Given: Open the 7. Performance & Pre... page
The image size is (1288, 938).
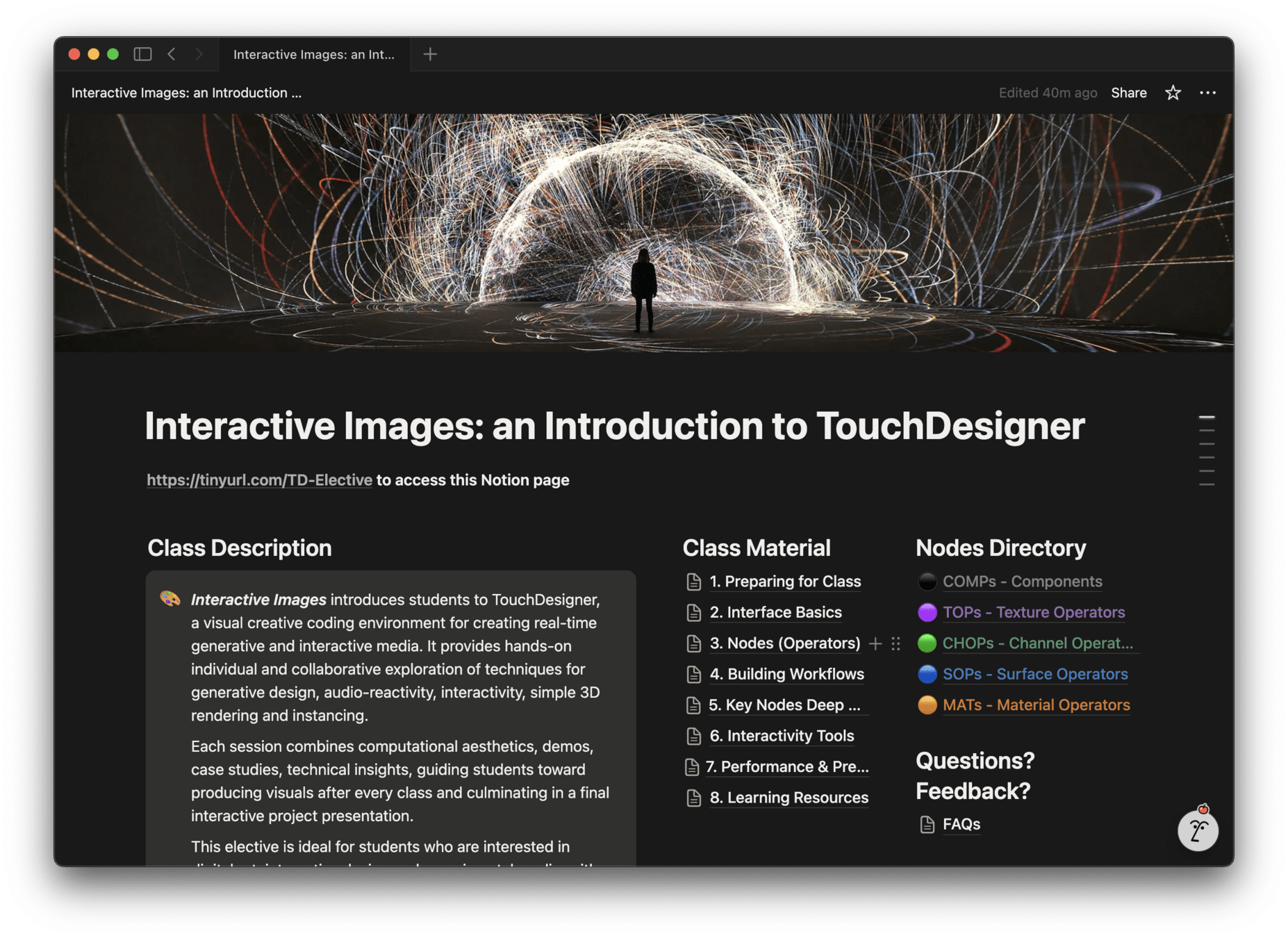Looking at the screenshot, I should [x=787, y=767].
